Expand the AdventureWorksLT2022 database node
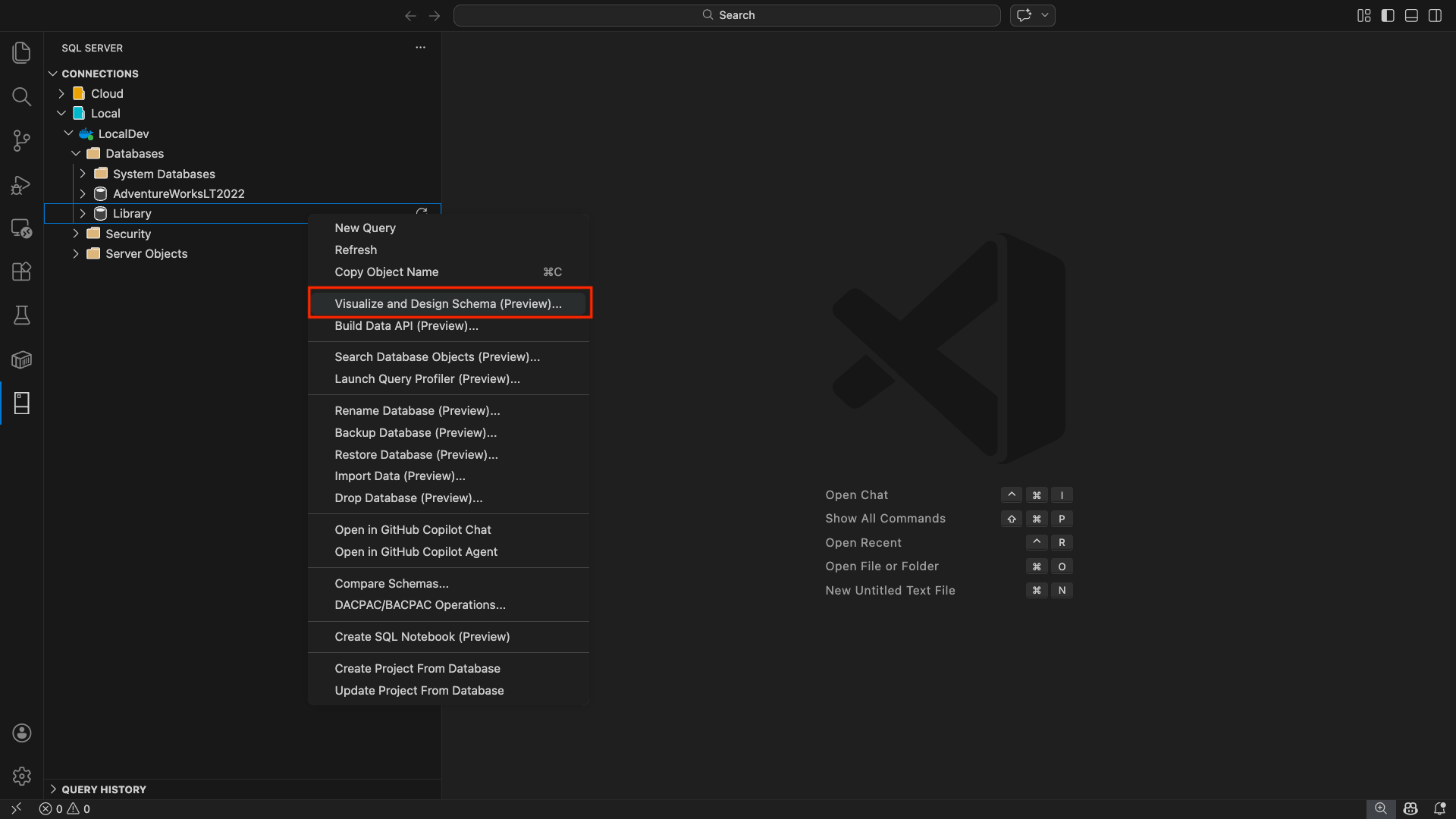This screenshot has width=1456, height=819. coord(83,193)
